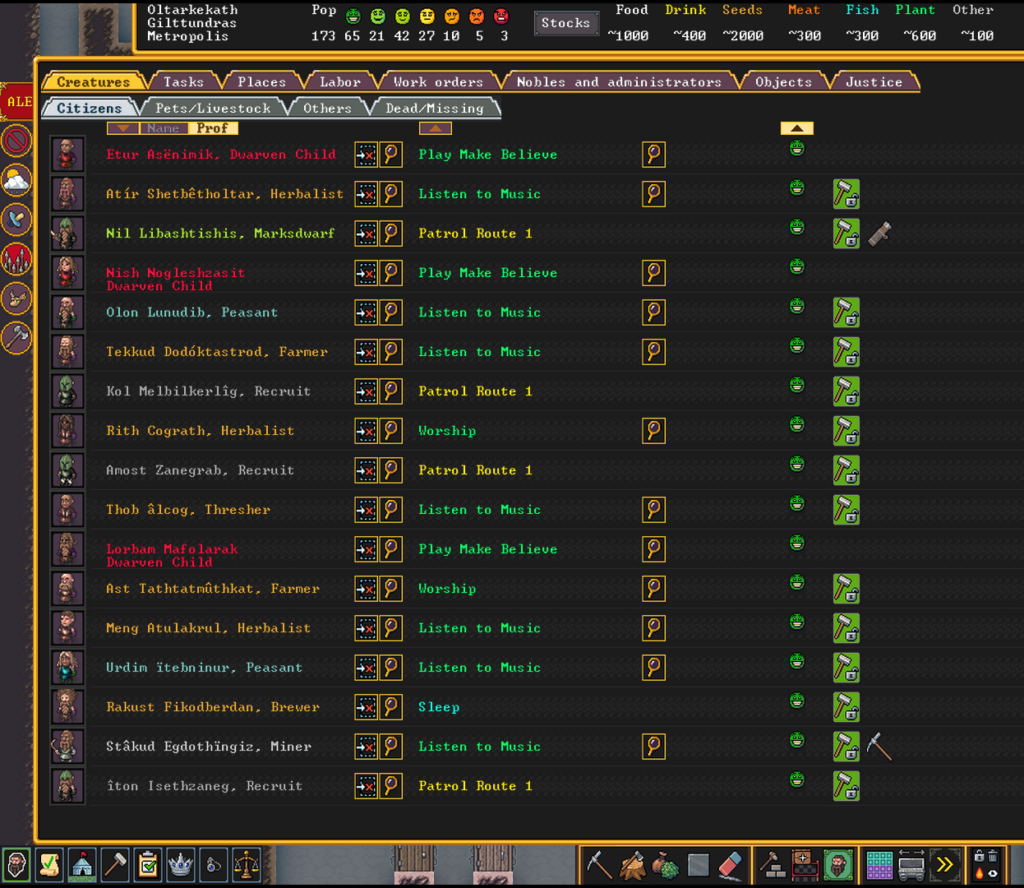Open the stockpiles icon
This screenshot has width=1024, height=888.
tap(805, 864)
